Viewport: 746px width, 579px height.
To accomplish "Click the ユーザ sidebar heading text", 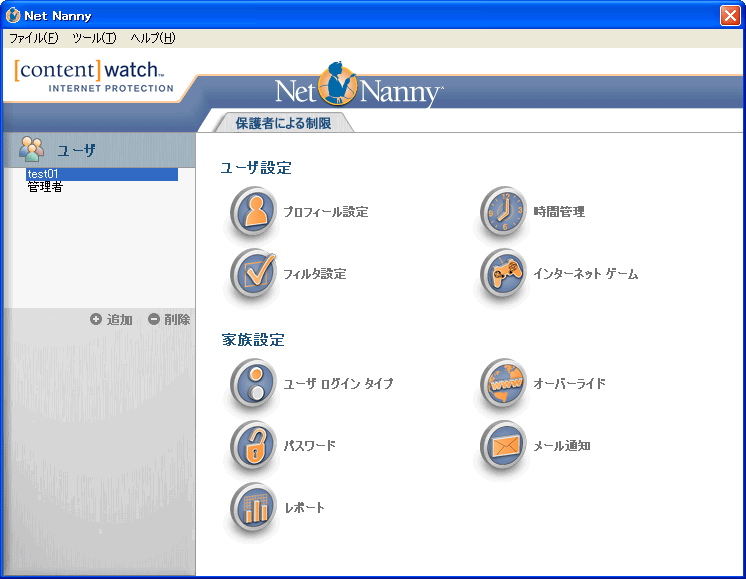I will pos(77,150).
